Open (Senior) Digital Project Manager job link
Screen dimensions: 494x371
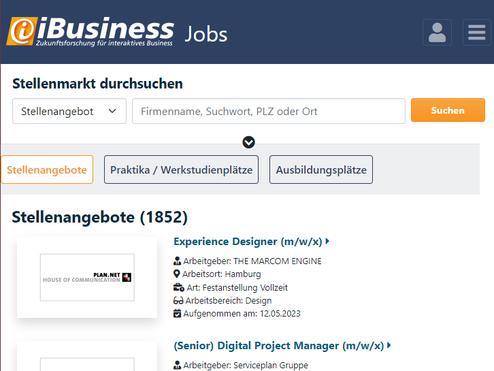279,346
